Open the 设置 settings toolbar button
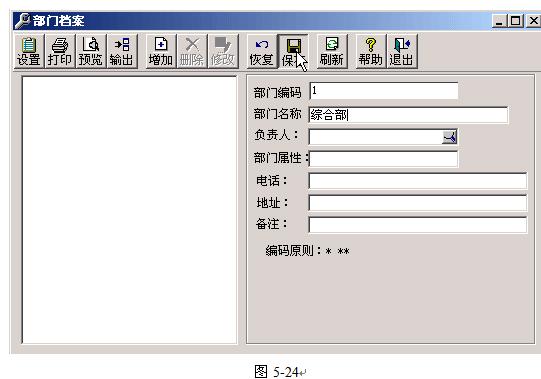This screenshot has height=379, width=541. (x=29, y=51)
